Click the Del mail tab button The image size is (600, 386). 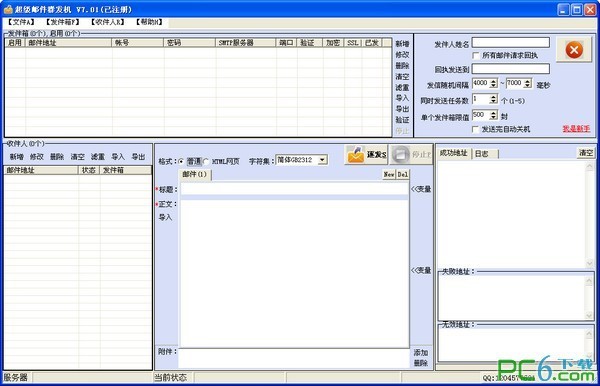pyautogui.click(x=402, y=174)
